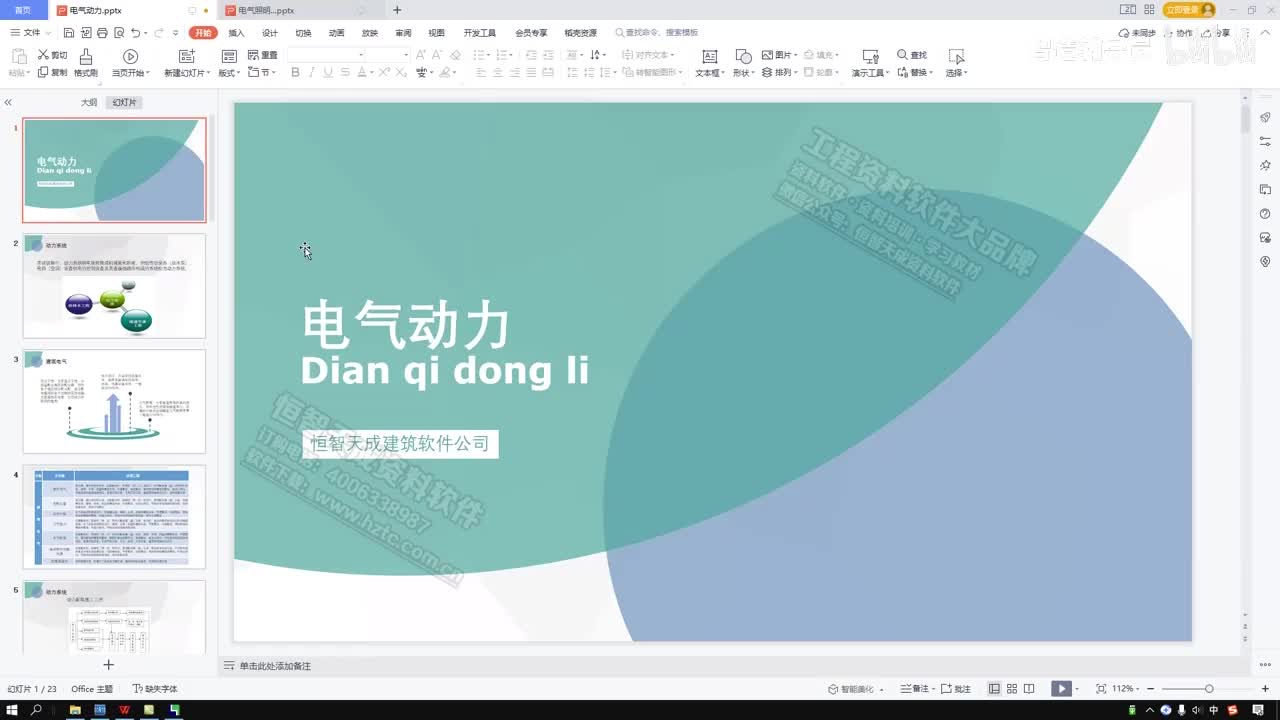Viewport: 1280px width, 720px height.
Task: Open File Explorer from Windows taskbar
Action: click(75, 710)
